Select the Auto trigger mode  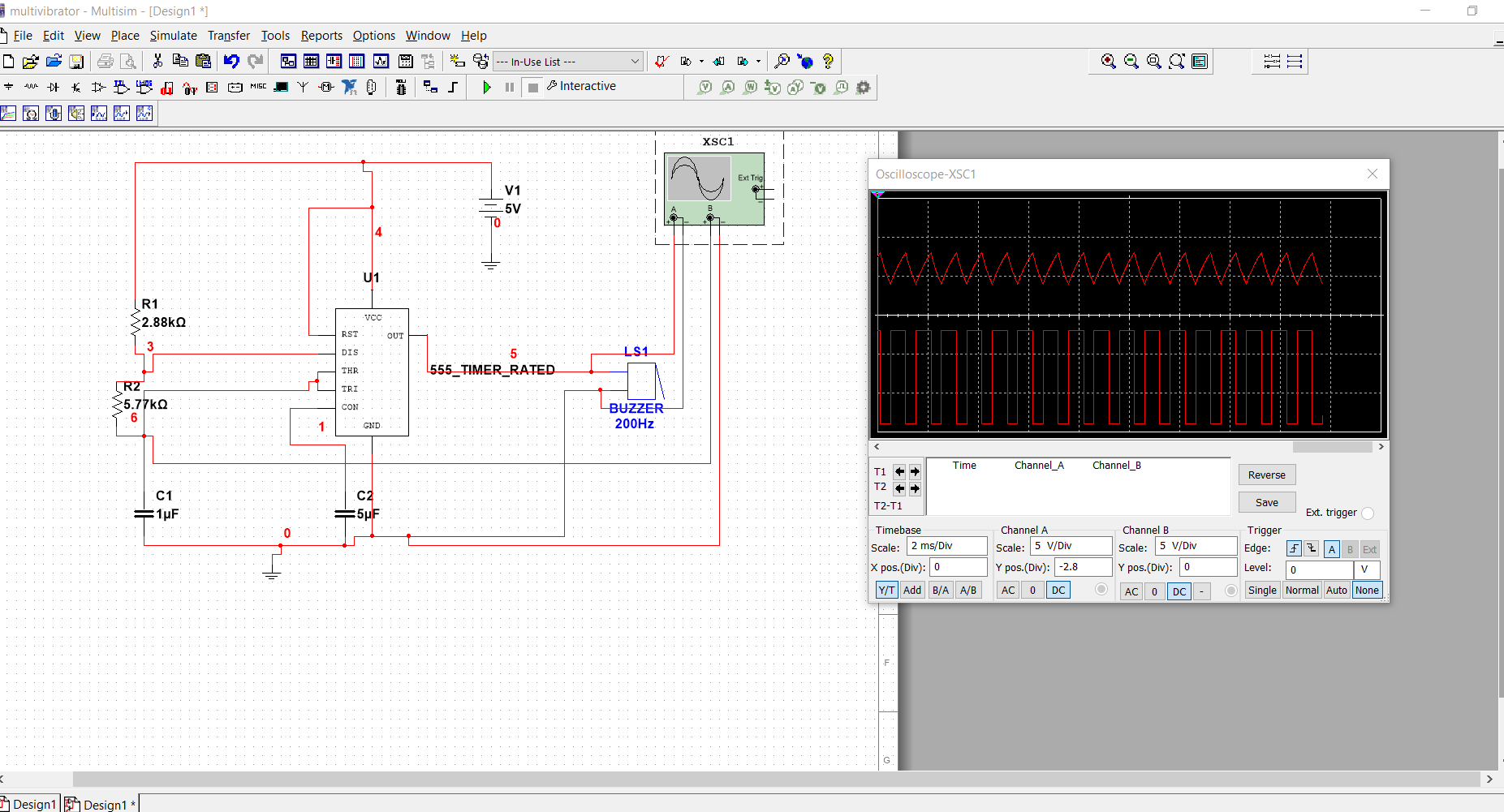(x=1336, y=590)
